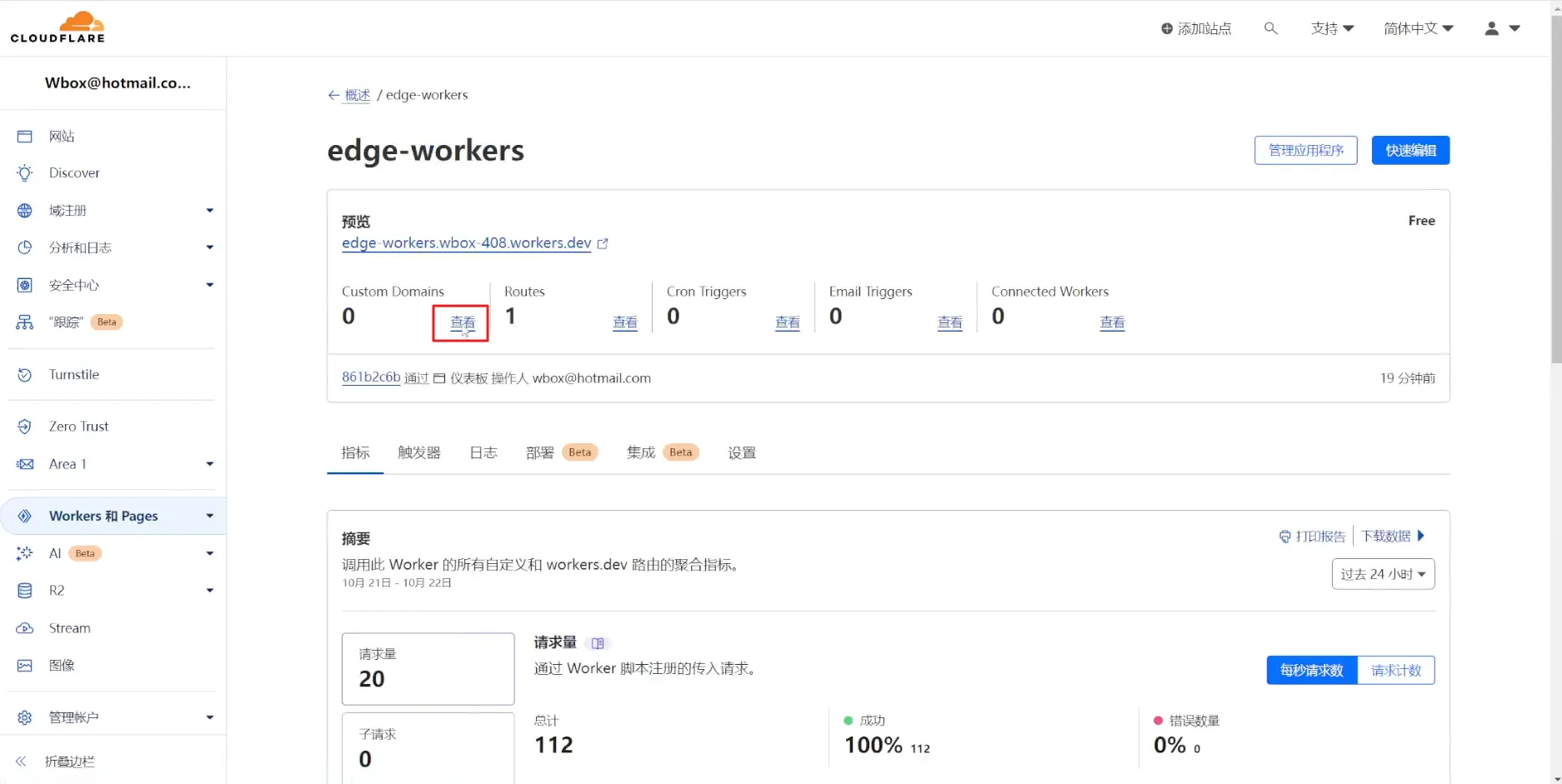Click the 图像 picture icon
The height and width of the screenshot is (784, 1562).
(25, 666)
